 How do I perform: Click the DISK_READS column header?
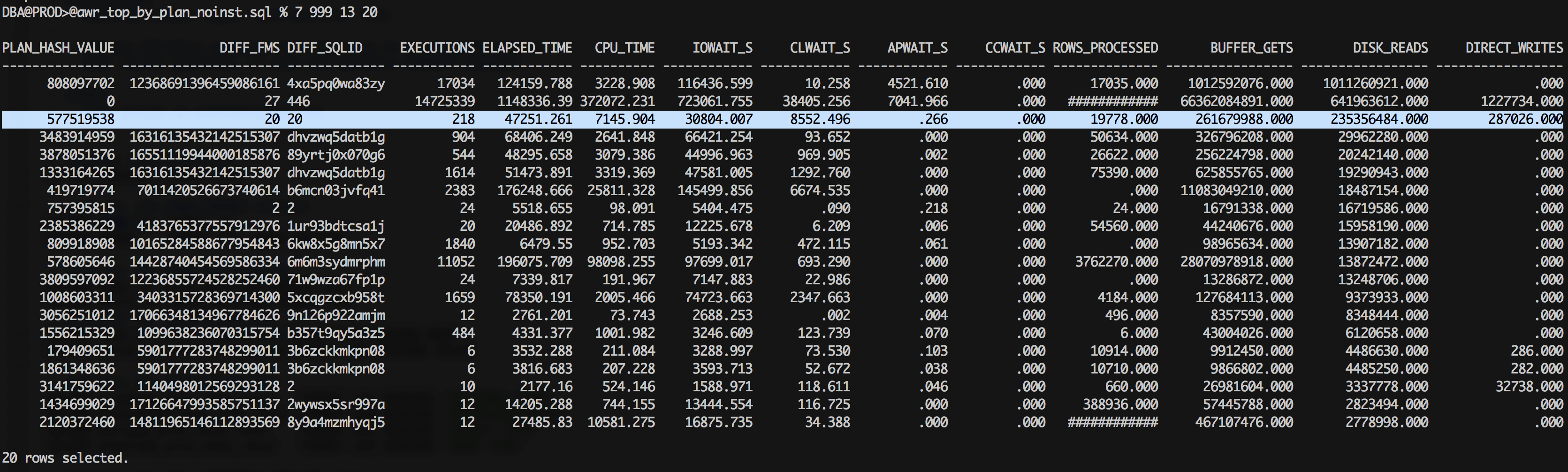[x=1390, y=47]
